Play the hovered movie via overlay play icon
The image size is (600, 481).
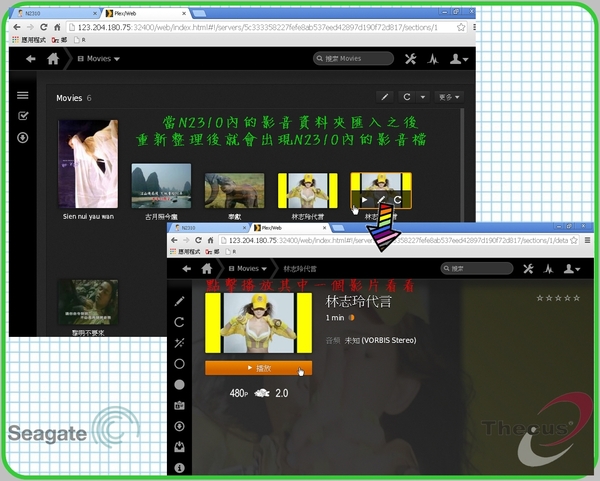364,200
